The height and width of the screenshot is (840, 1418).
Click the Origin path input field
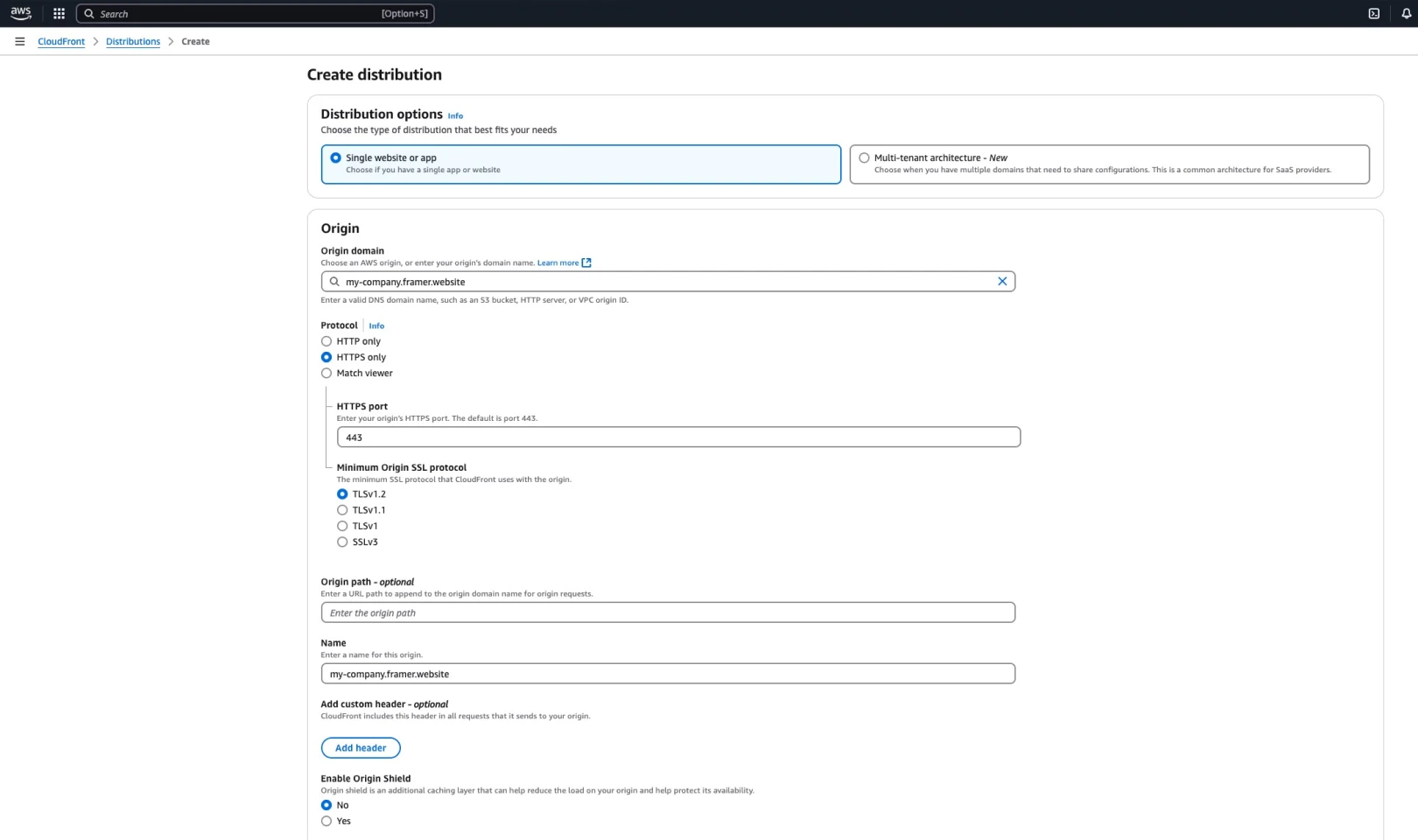point(668,612)
